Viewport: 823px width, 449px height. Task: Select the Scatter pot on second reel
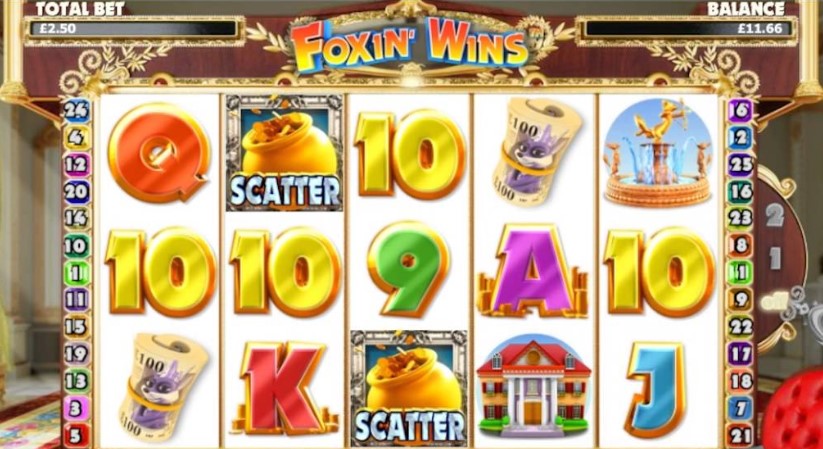[x=284, y=153]
